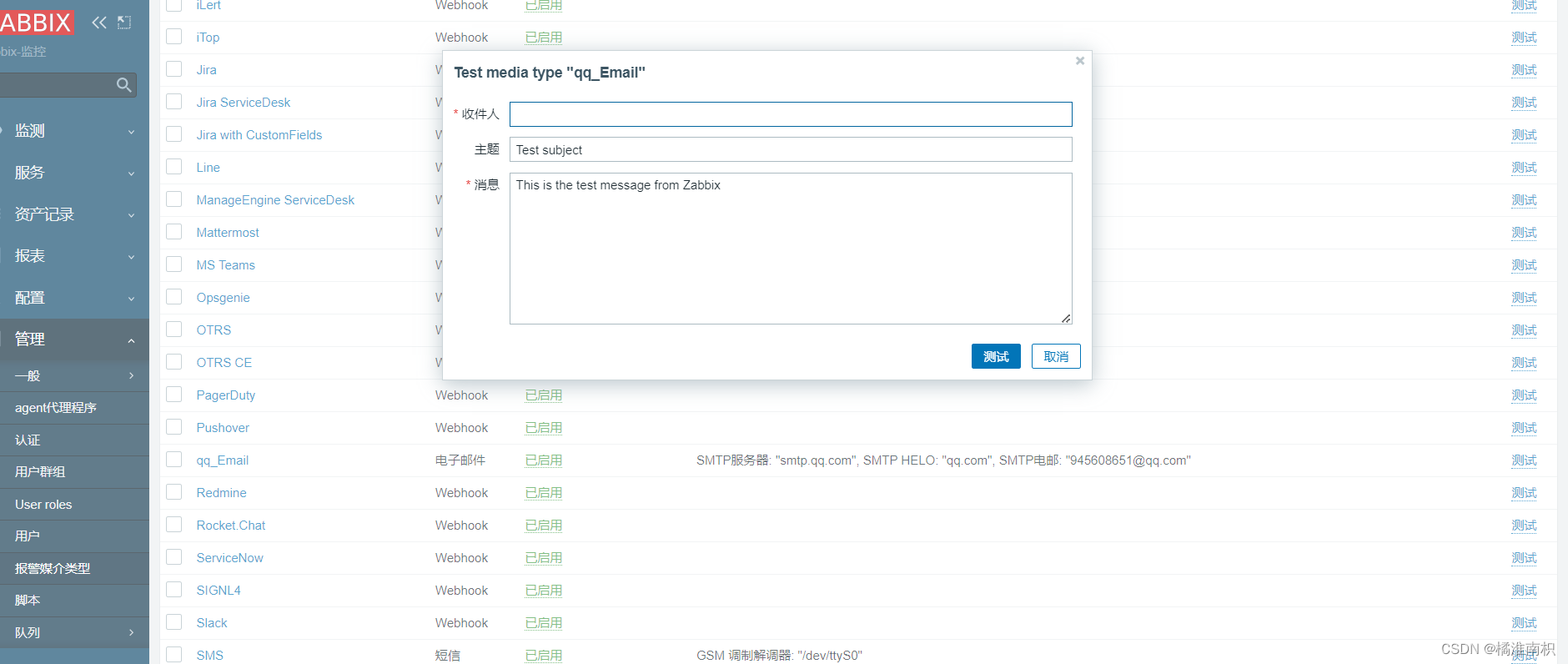
Task: Toggle 已启用 status for Pushover
Action: 544,428
